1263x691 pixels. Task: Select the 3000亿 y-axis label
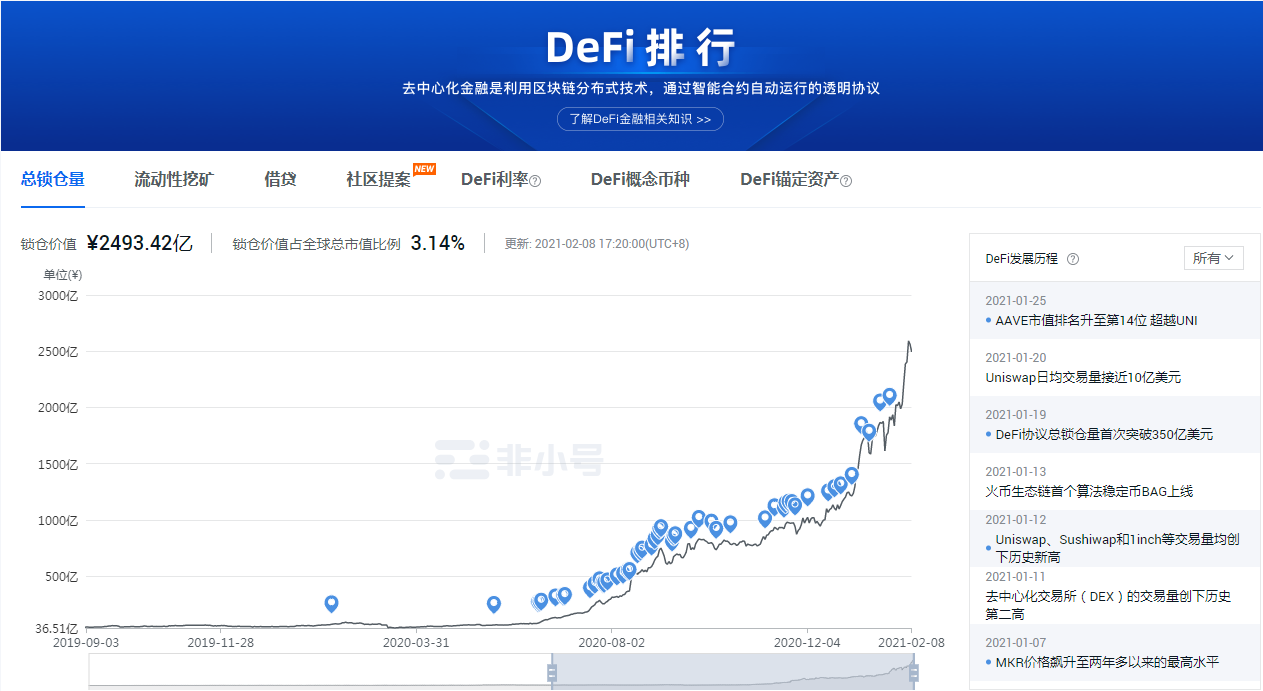coord(59,296)
